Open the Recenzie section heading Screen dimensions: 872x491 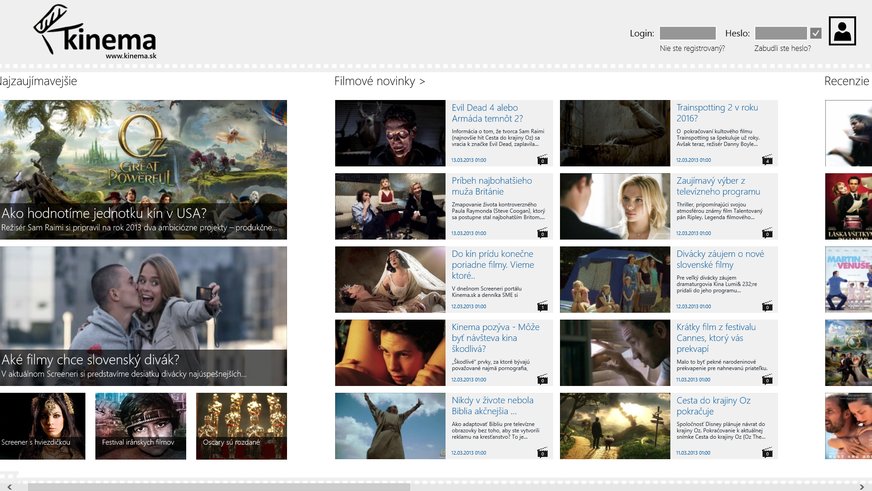pos(846,81)
